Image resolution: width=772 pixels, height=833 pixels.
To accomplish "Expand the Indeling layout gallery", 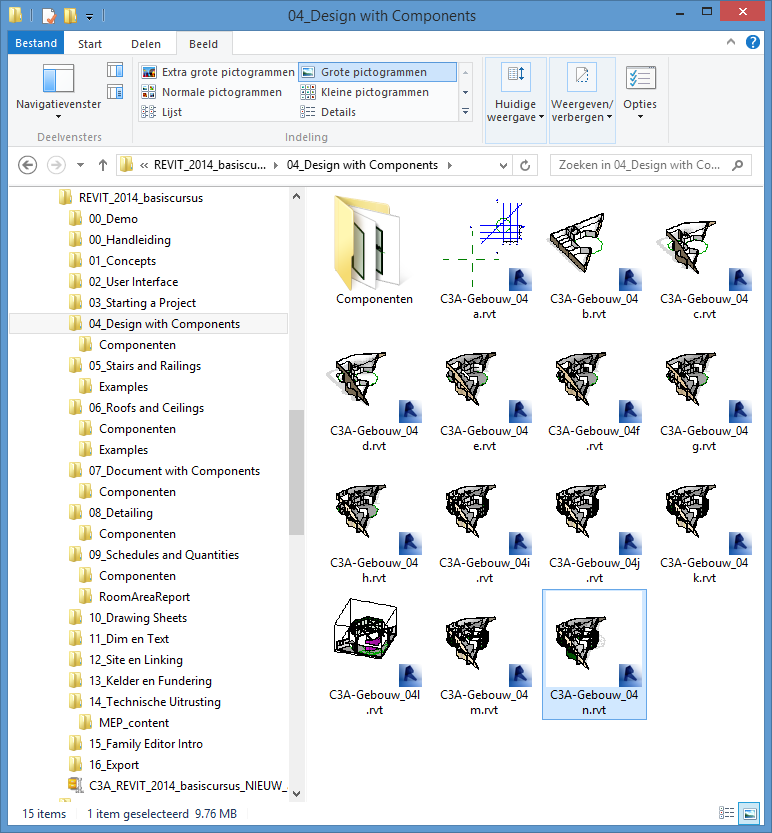I will tap(465, 112).
